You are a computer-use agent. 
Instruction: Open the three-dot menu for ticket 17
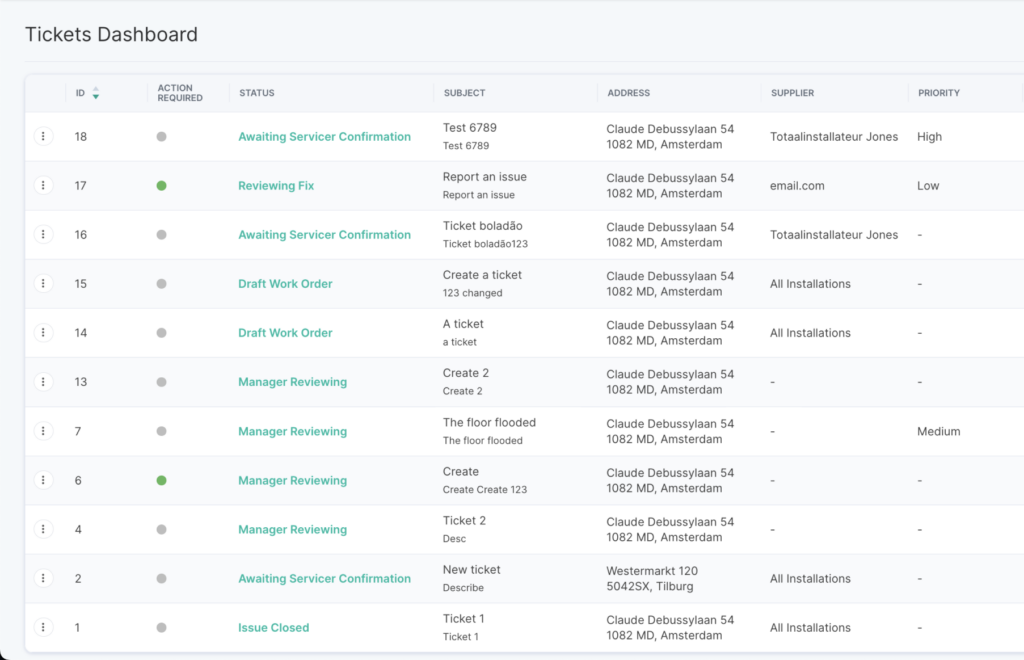pyautogui.click(x=43, y=185)
